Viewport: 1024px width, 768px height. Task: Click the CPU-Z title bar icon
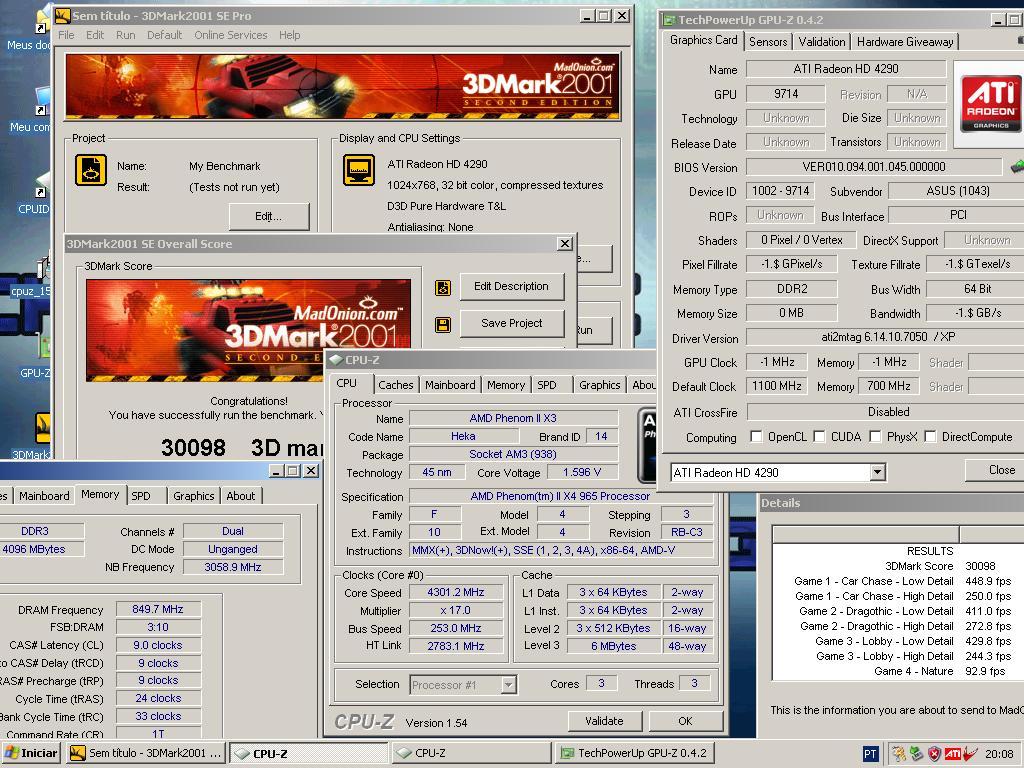click(336, 359)
